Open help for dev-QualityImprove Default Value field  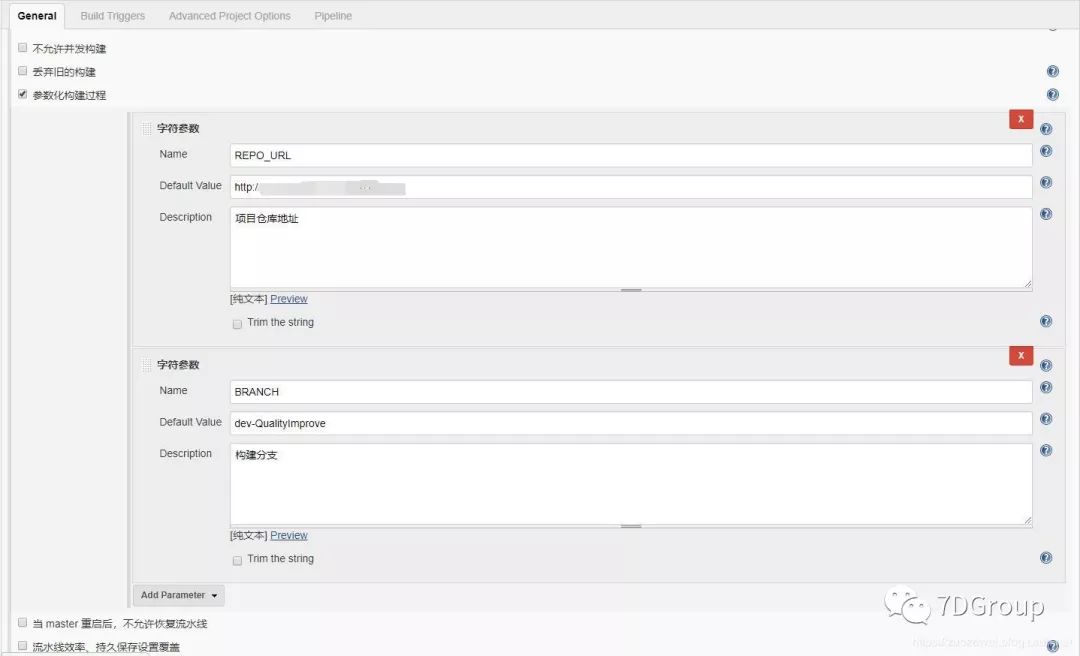pos(1046,418)
